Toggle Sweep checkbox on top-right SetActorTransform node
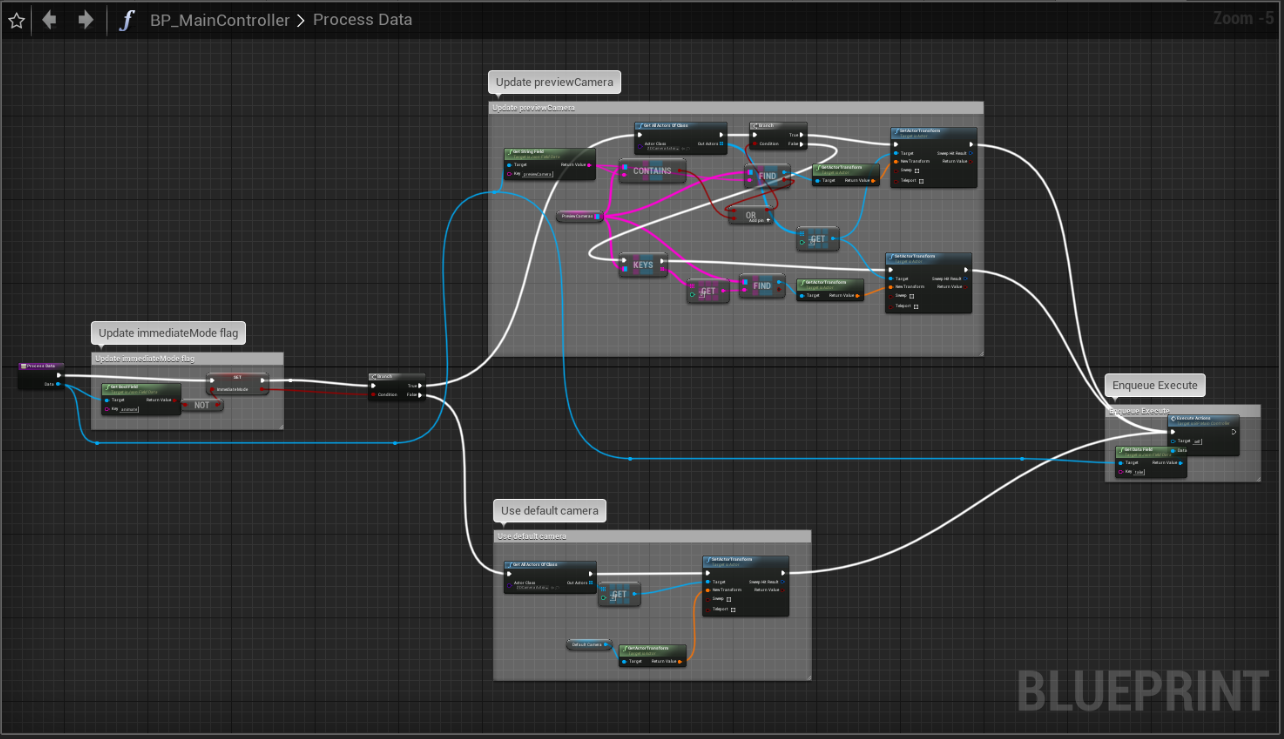Image resolution: width=1284 pixels, height=739 pixels. [916, 171]
